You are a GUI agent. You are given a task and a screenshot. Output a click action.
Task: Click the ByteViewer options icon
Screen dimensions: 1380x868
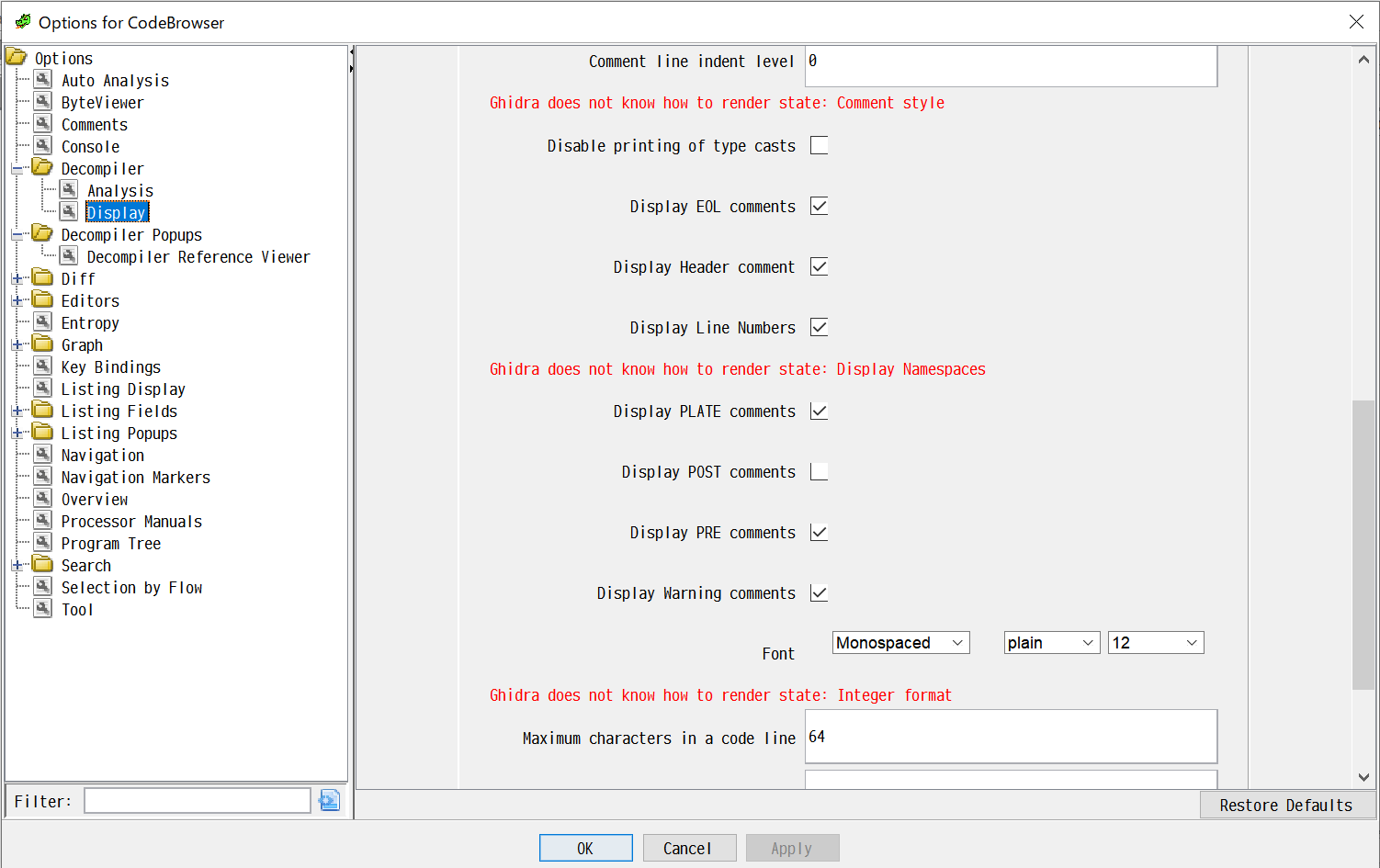pos(43,102)
